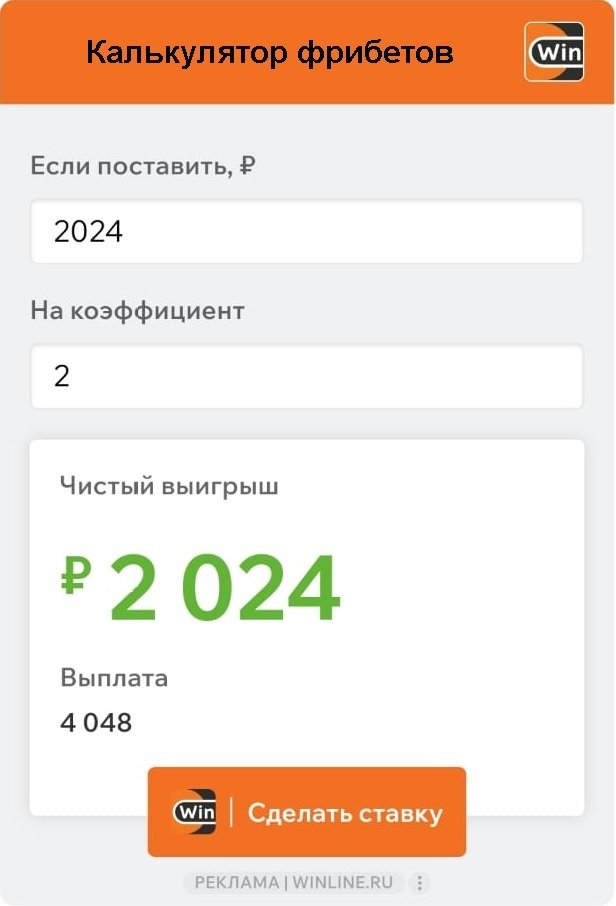
Task: Click the Win logo inside the bet button
Action: 193,812
